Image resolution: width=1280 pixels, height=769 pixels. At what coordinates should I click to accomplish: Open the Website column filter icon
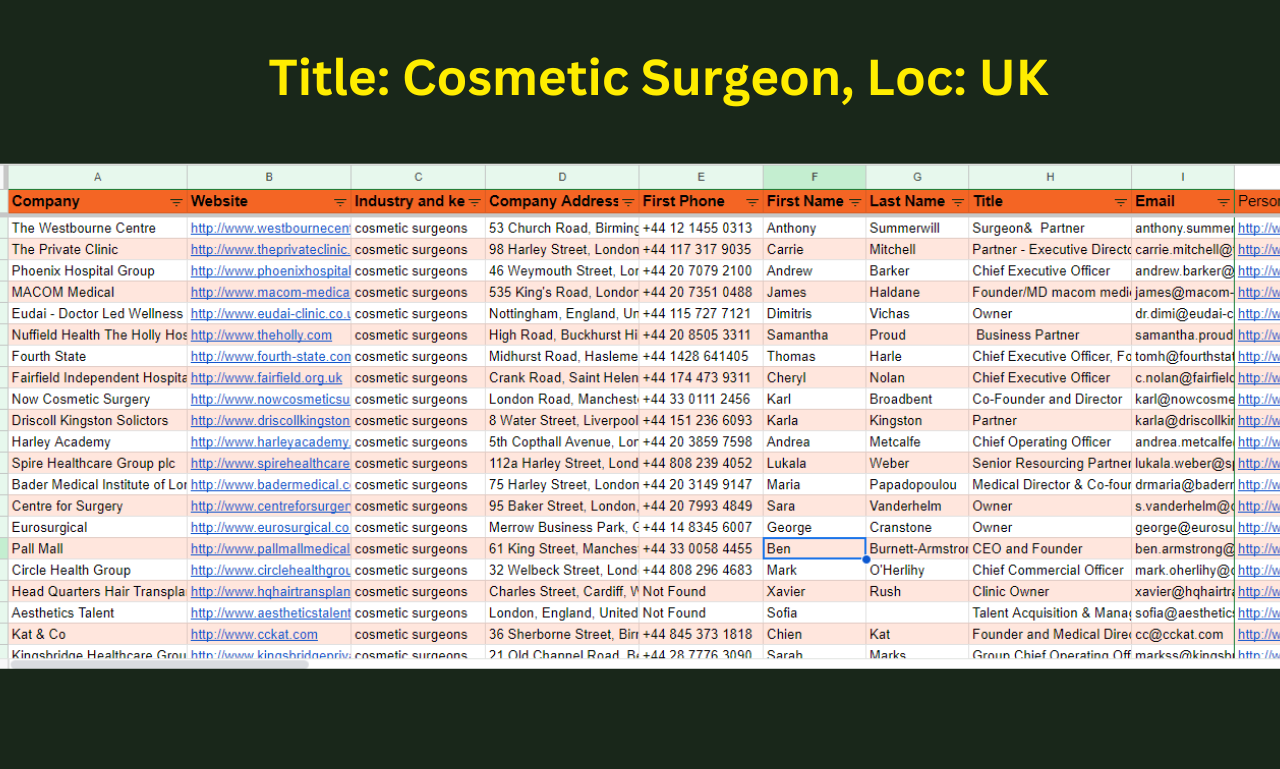pyautogui.click(x=340, y=202)
